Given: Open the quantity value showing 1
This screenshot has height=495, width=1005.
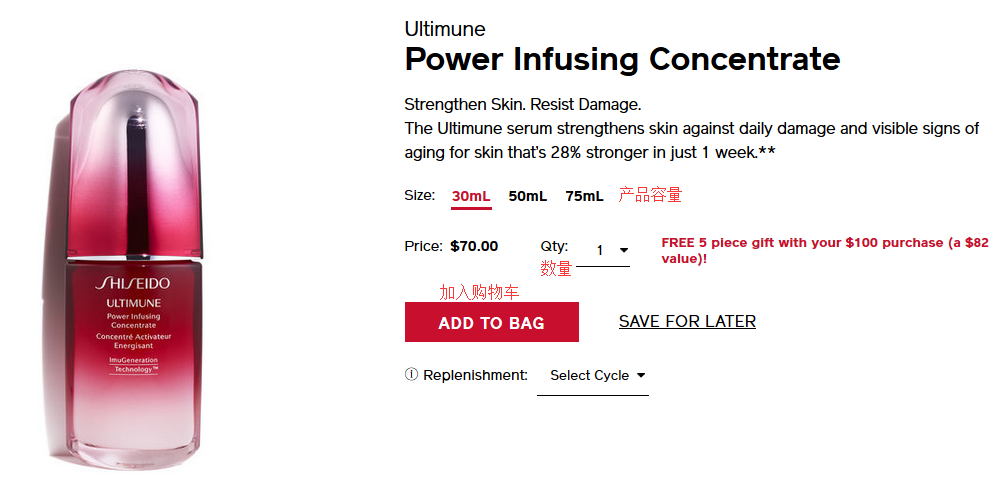Looking at the screenshot, I should (x=601, y=251).
